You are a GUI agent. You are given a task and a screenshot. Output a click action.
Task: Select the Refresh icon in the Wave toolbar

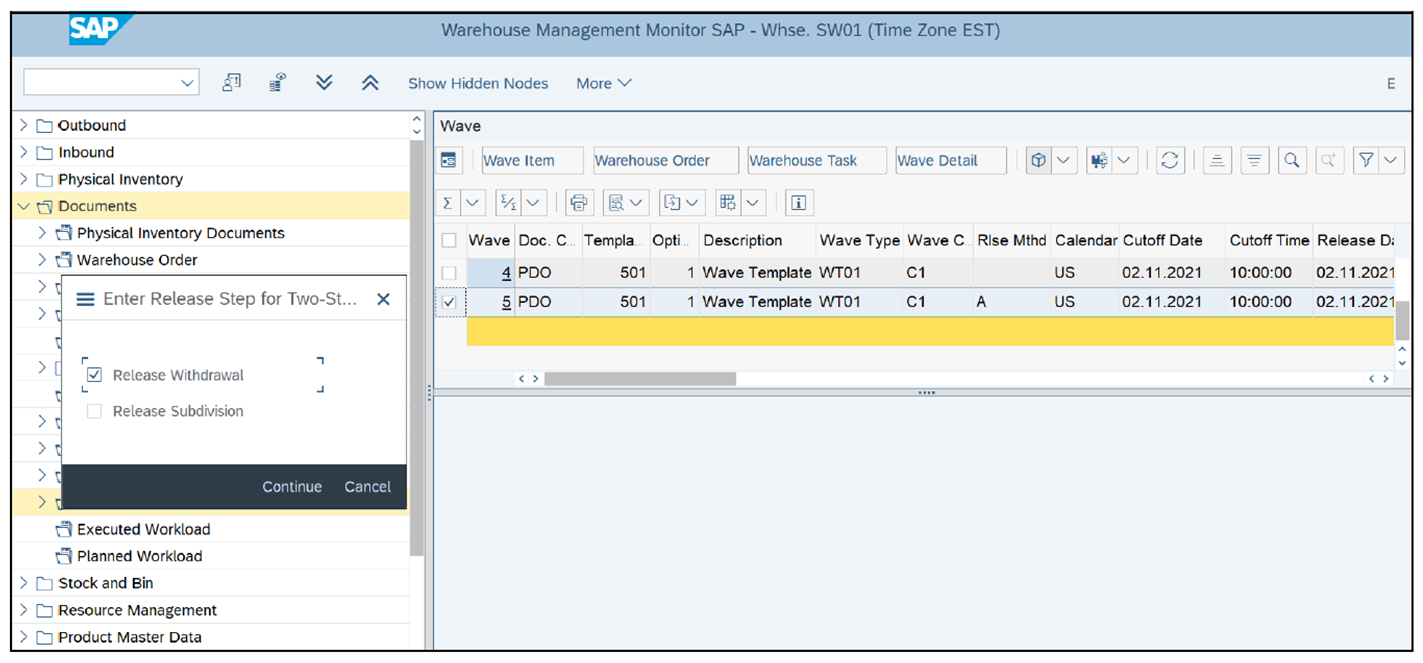pos(1170,159)
